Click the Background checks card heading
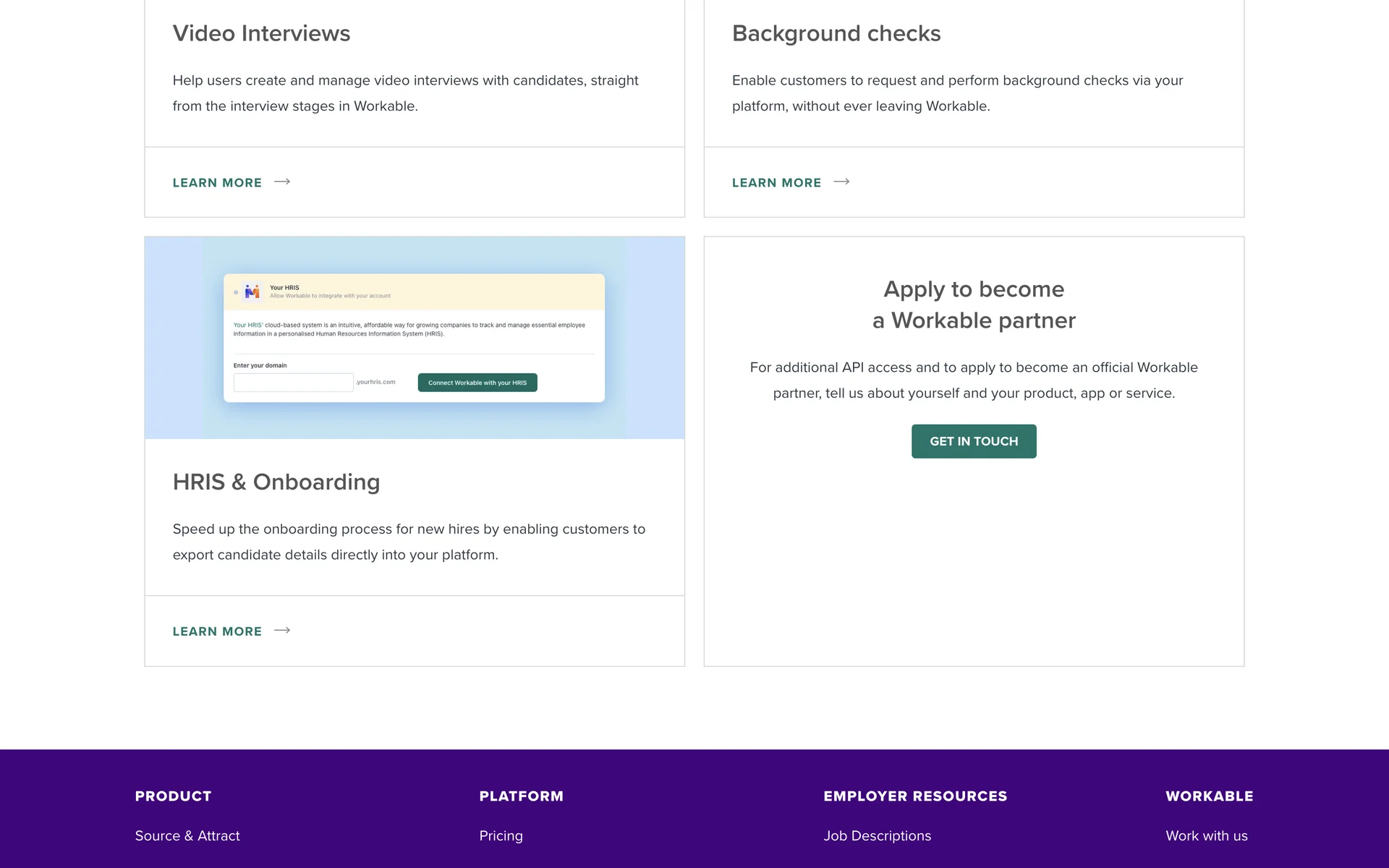The image size is (1389, 868). (836, 33)
